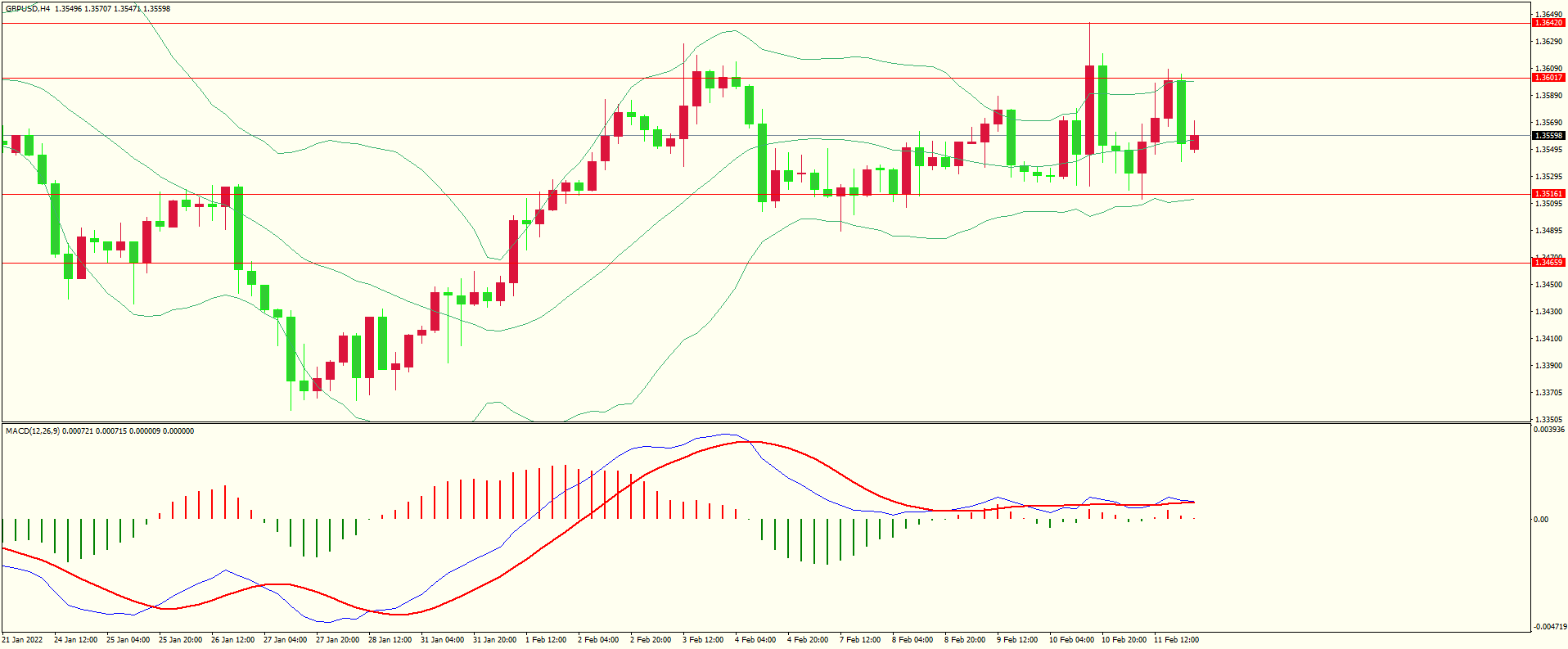The height and width of the screenshot is (649, 1568).
Task: Click the MACD scale value 0.003936
Action: point(1548,430)
